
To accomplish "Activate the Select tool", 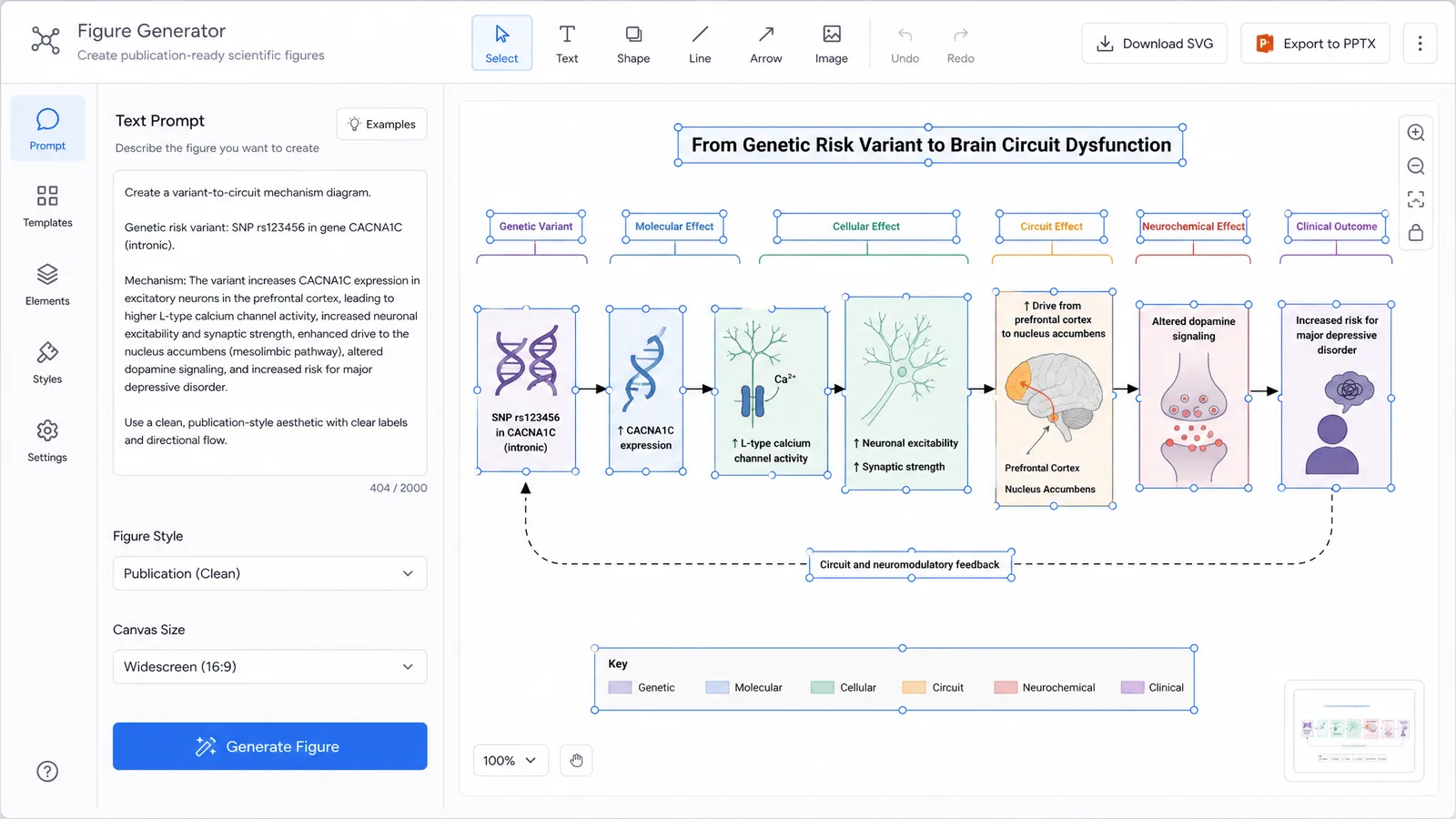I will tap(501, 43).
